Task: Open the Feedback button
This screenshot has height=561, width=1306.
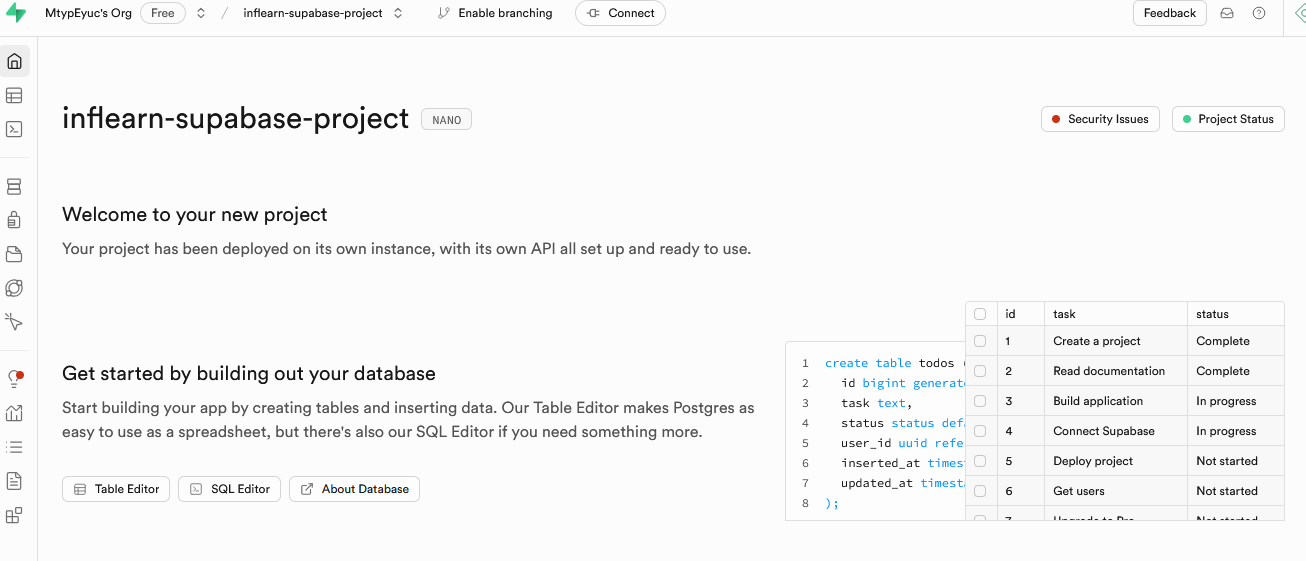Action: pyautogui.click(x=1169, y=13)
